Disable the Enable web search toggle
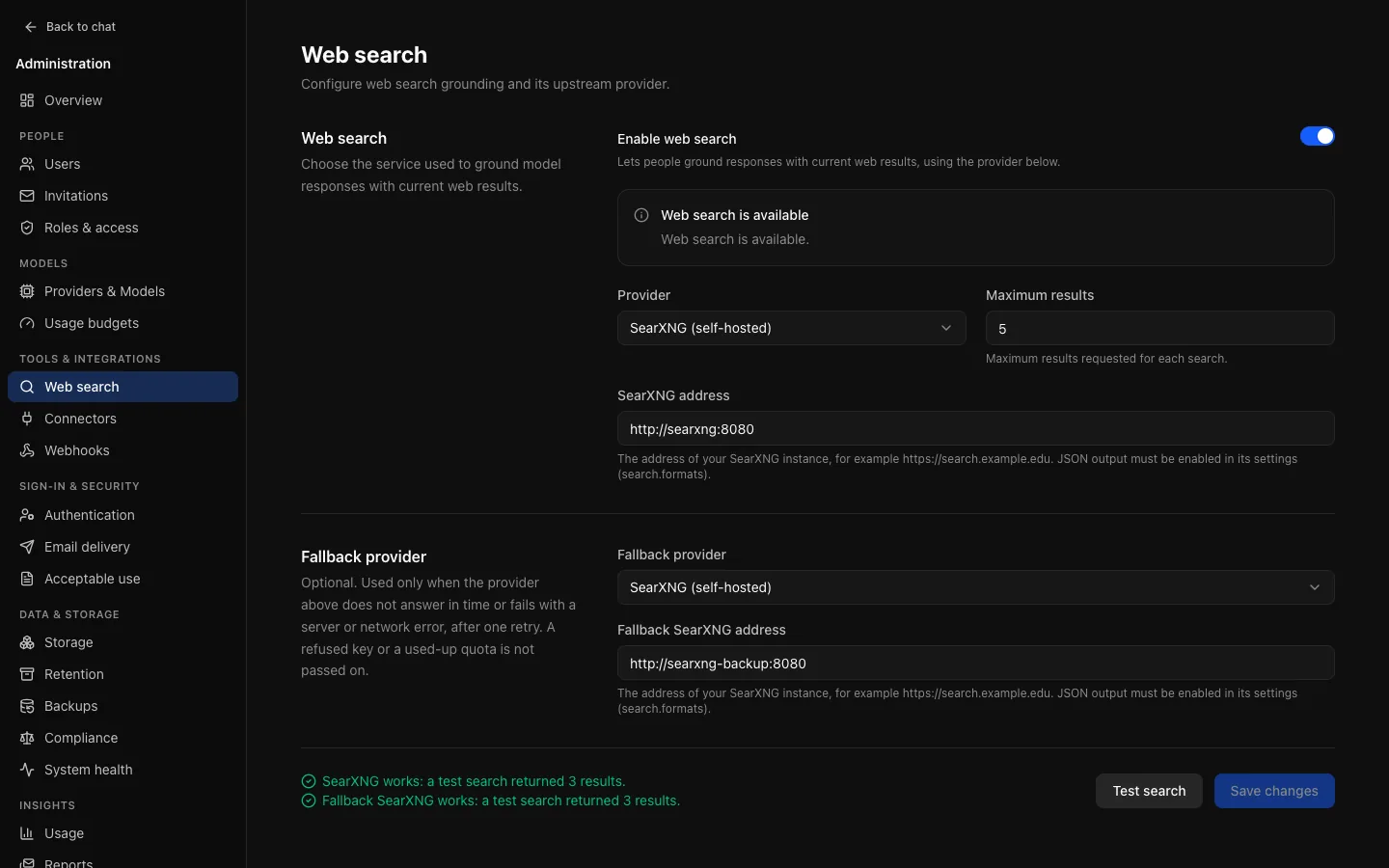This screenshot has width=1389, height=868. click(x=1317, y=136)
